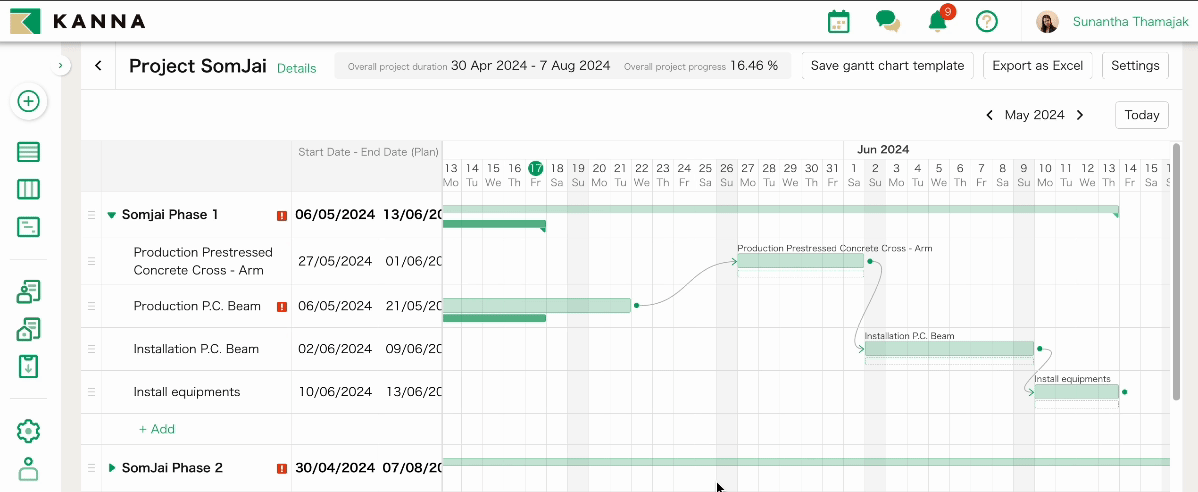Click the green plus create button in sidebar

(x=29, y=101)
